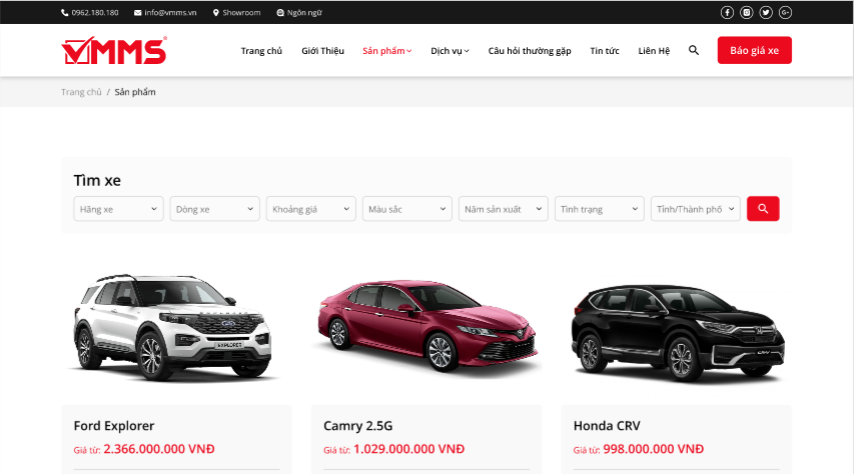The height and width of the screenshot is (474, 854).
Task: Open the Instagram social icon
Action: 746,12
